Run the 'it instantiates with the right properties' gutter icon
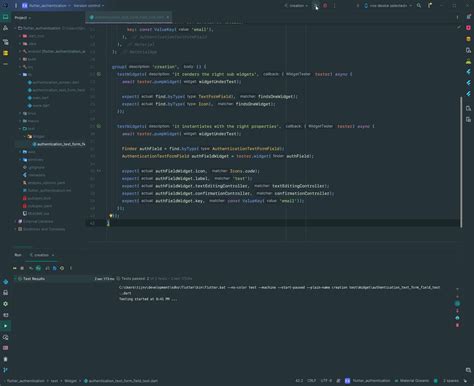This screenshot has height=386, width=474. (x=99, y=126)
